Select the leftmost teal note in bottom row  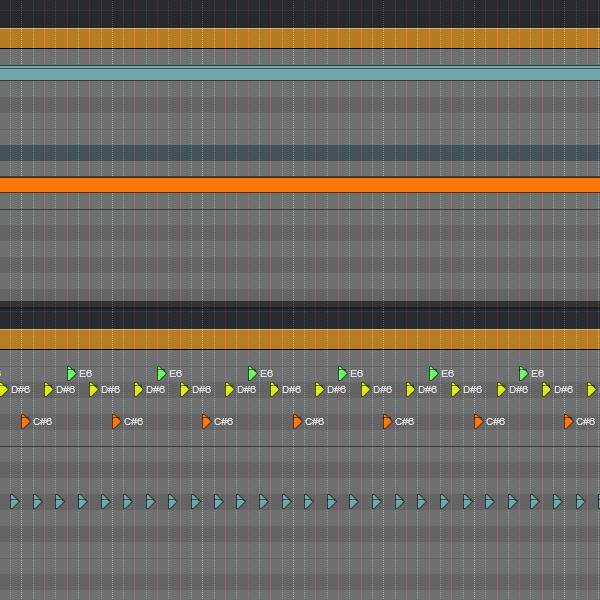click(14, 501)
